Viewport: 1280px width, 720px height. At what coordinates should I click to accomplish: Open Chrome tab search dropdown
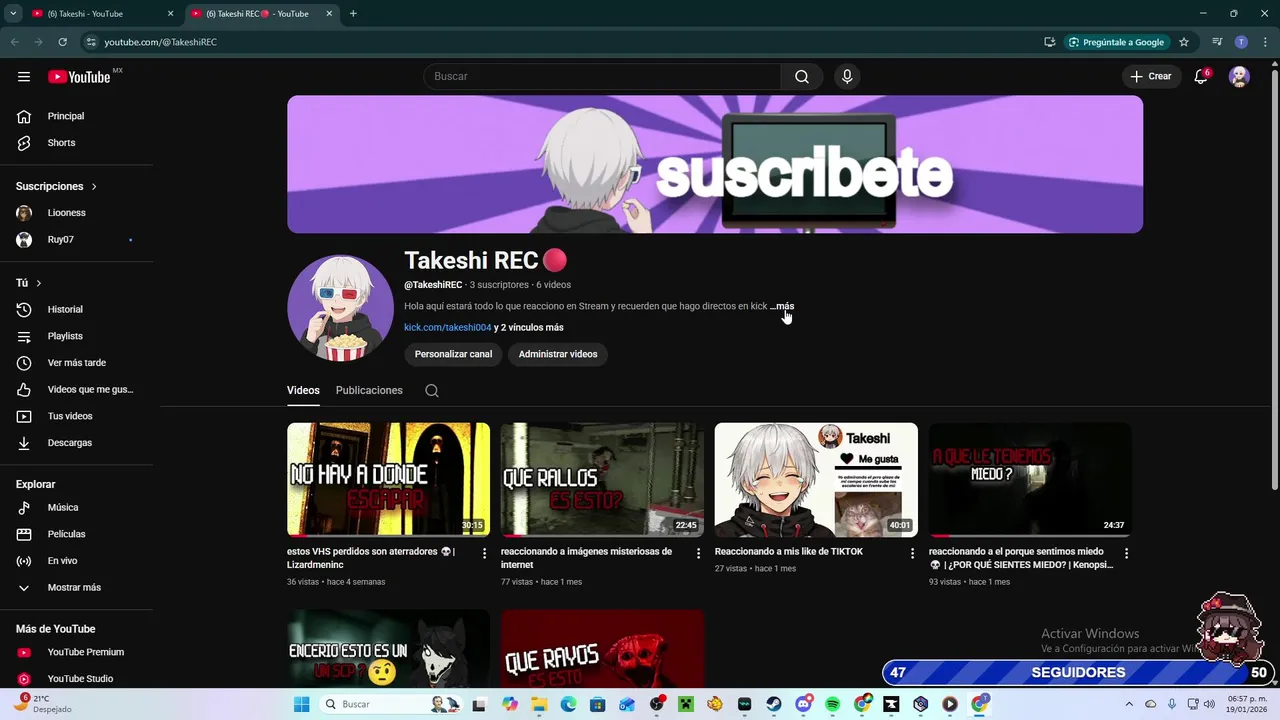(13, 14)
